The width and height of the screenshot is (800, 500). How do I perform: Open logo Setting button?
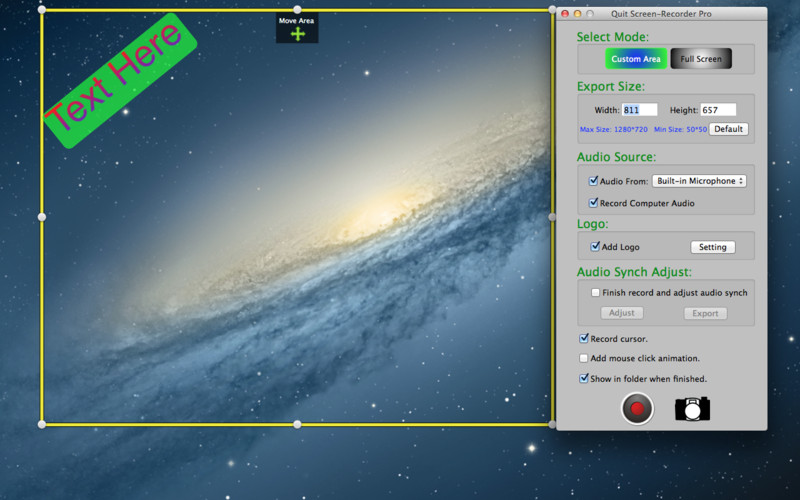click(x=713, y=247)
